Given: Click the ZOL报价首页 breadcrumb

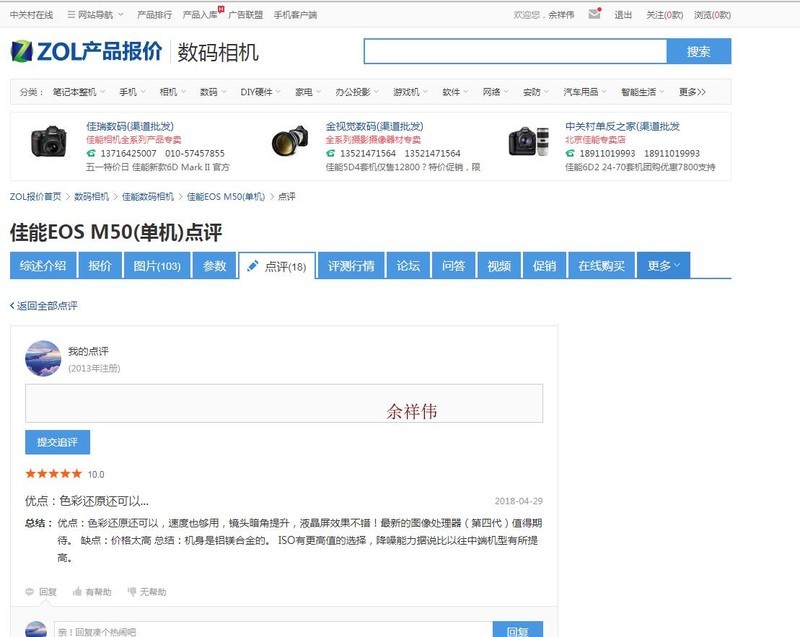Looking at the screenshot, I should pos(36,196).
